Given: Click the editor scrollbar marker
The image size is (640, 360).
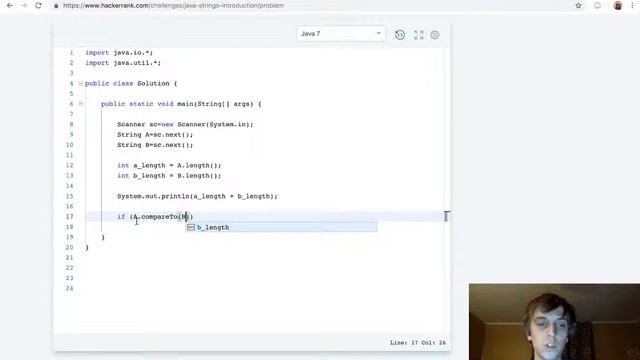Looking at the screenshot, I should point(447,216).
